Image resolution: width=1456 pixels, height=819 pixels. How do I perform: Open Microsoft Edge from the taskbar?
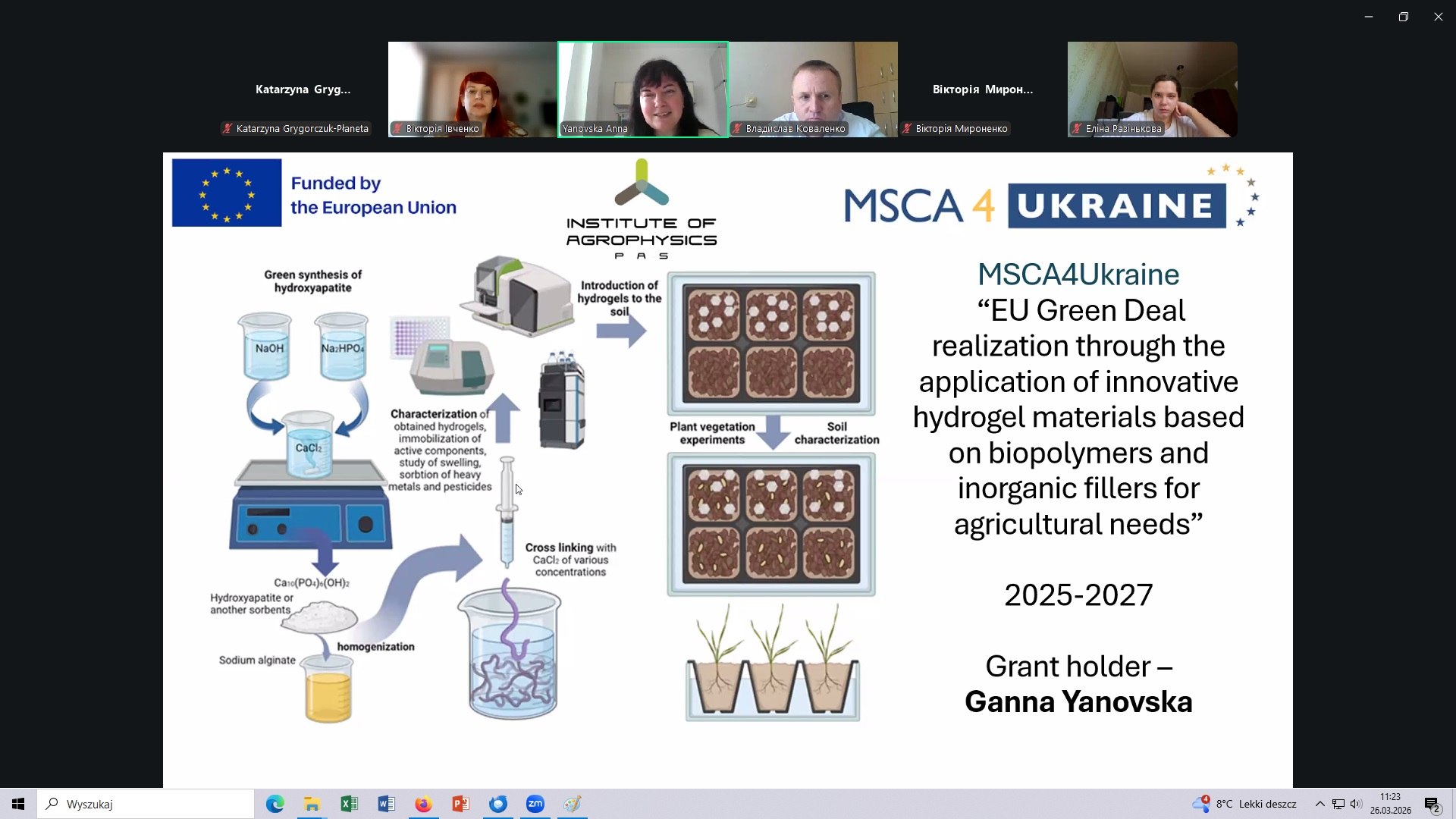275,804
